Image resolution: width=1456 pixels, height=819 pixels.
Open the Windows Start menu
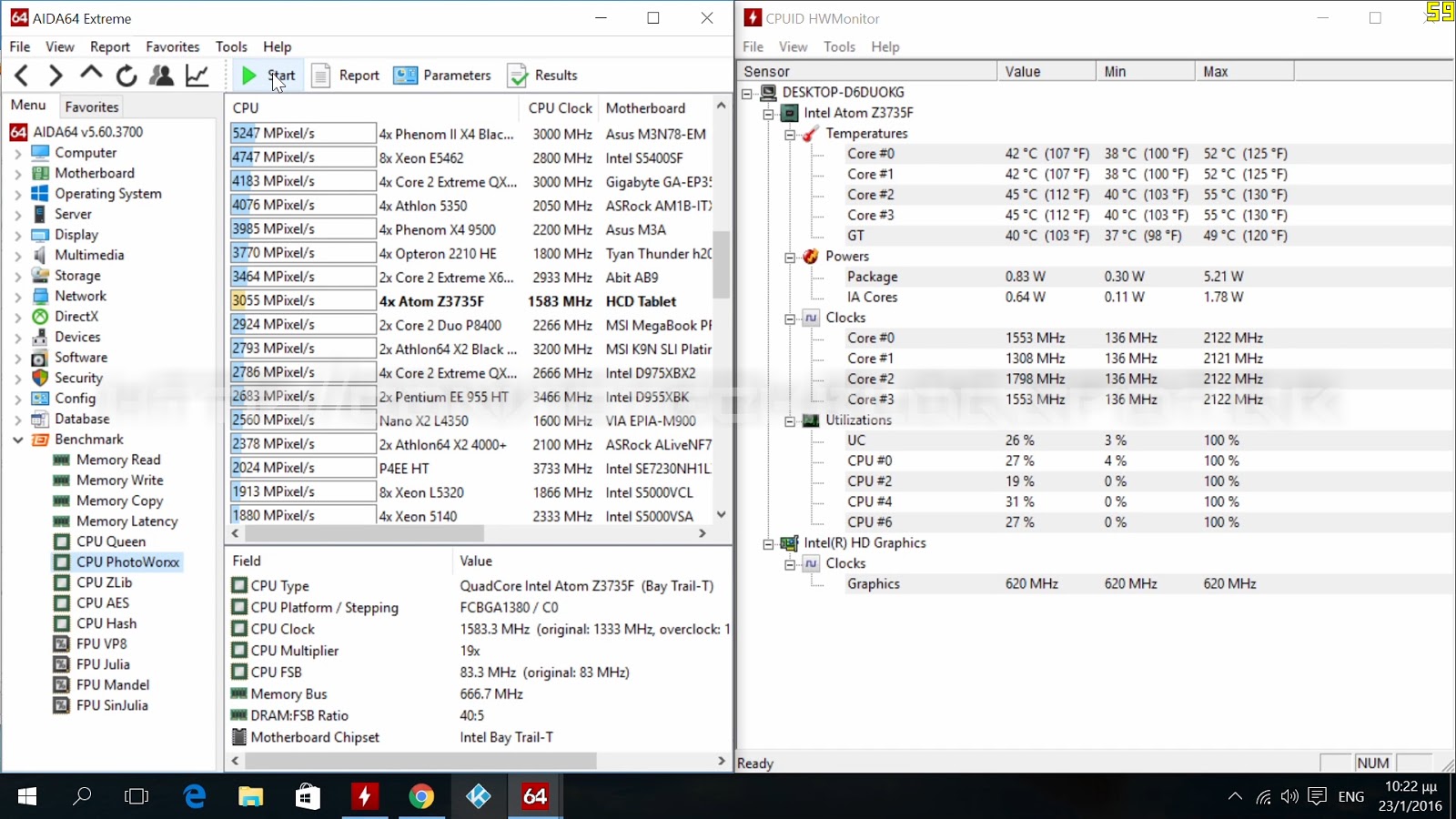(x=27, y=797)
